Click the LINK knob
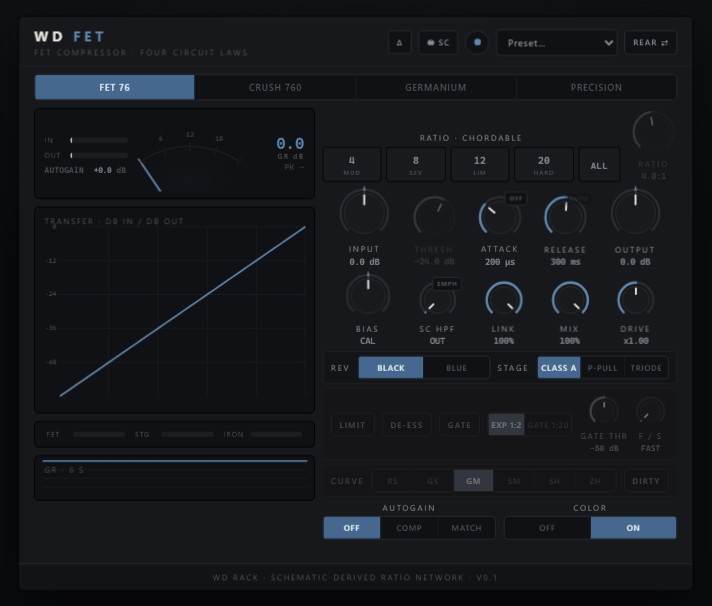This screenshot has height=606, width=712. (x=504, y=299)
